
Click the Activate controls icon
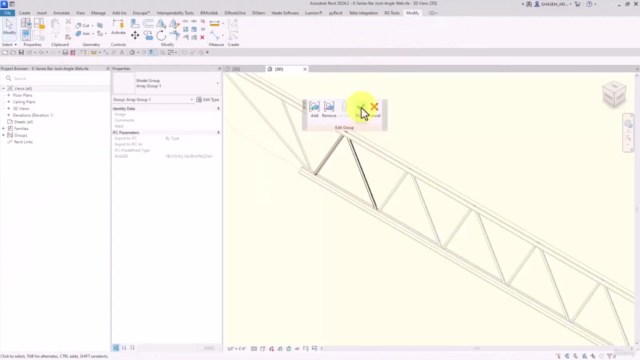coord(118,27)
